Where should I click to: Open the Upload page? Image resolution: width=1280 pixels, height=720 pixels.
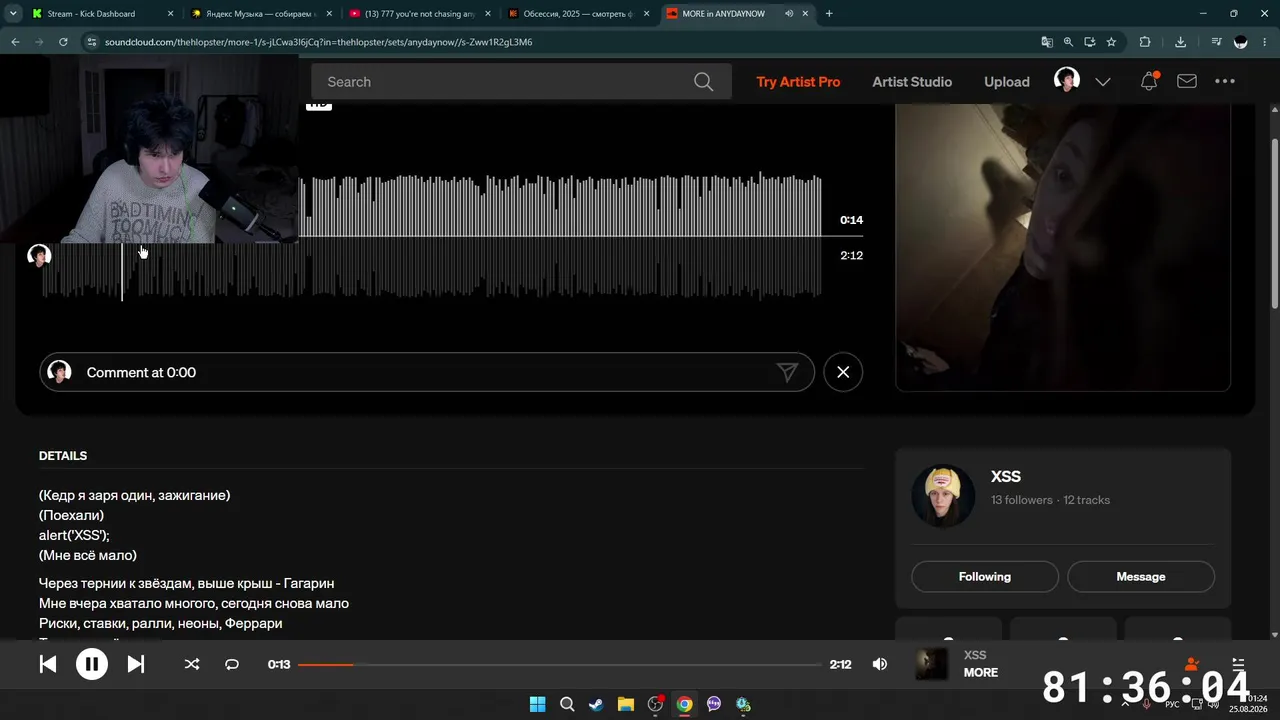1007,82
